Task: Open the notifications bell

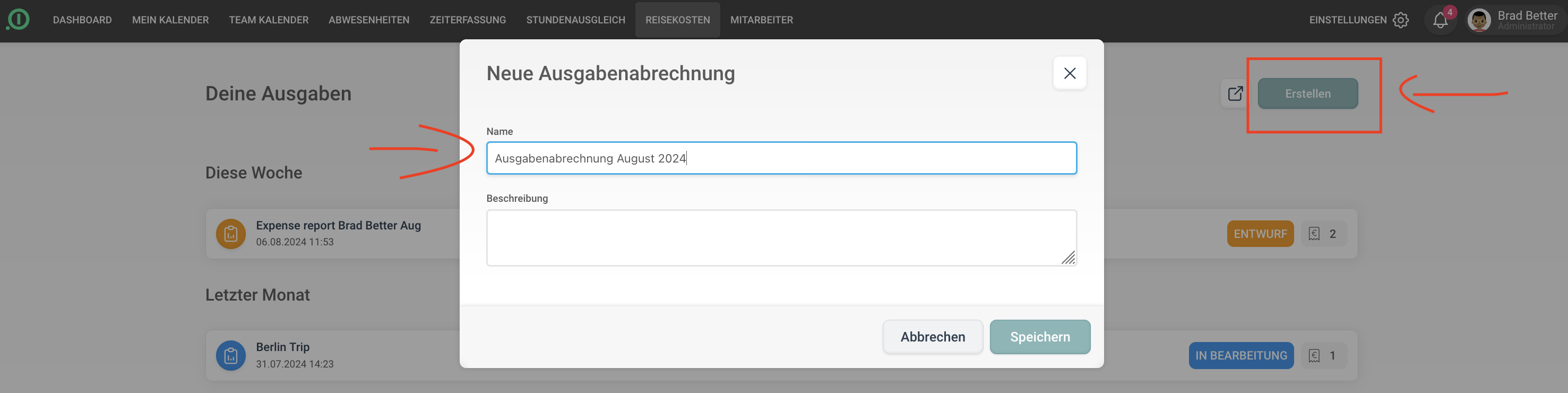Action: (1440, 21)
